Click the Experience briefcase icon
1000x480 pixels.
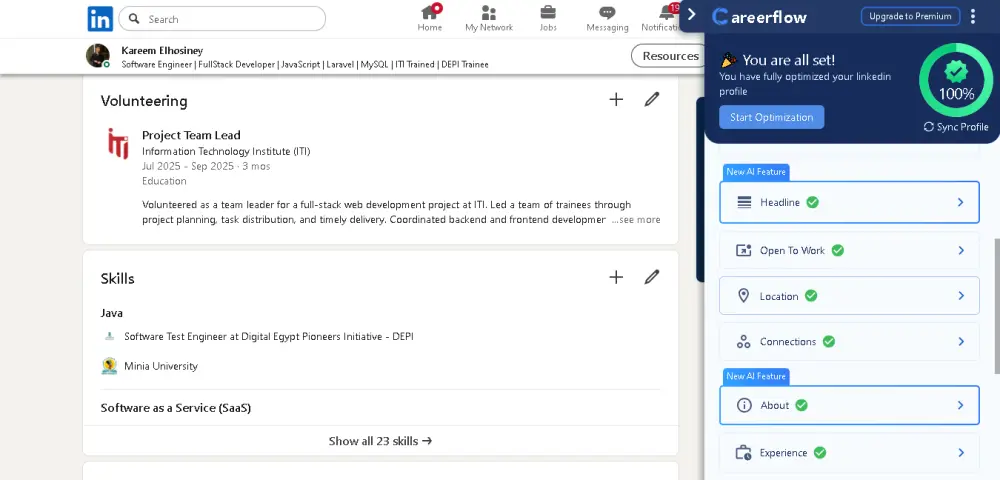[x=744, y=453]
